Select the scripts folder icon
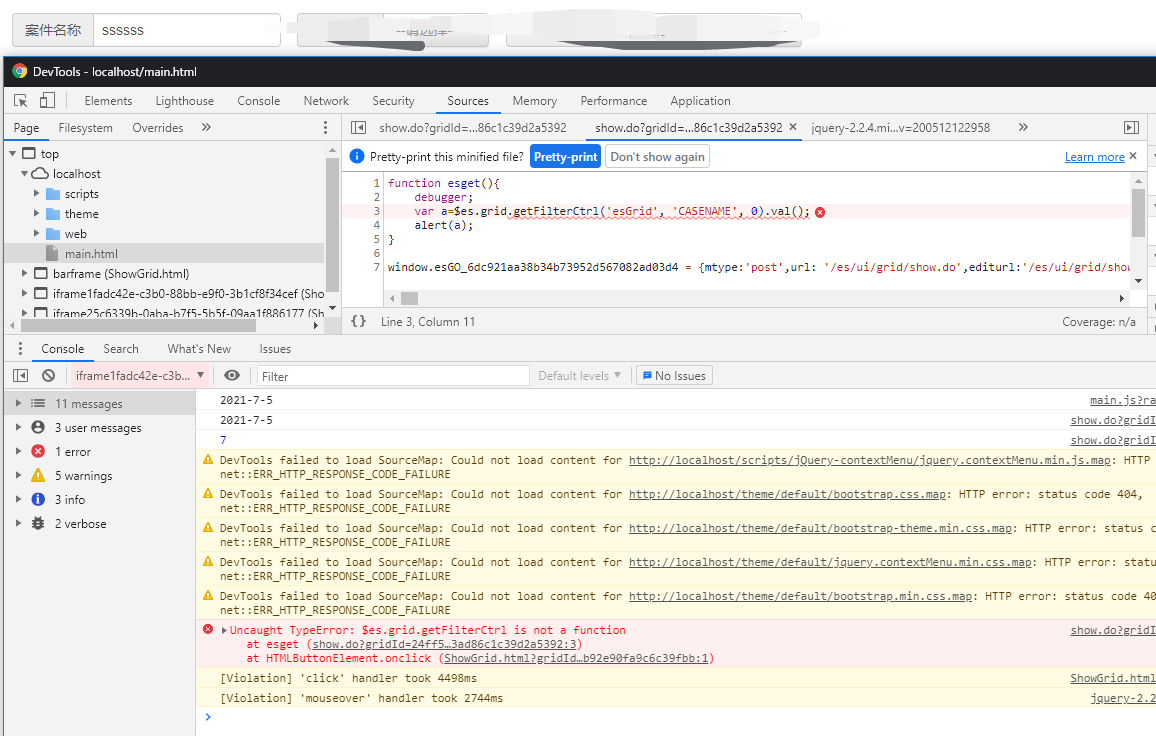Screen dimensions: 1156x736 pyautogui.click(x=53, y=194)
